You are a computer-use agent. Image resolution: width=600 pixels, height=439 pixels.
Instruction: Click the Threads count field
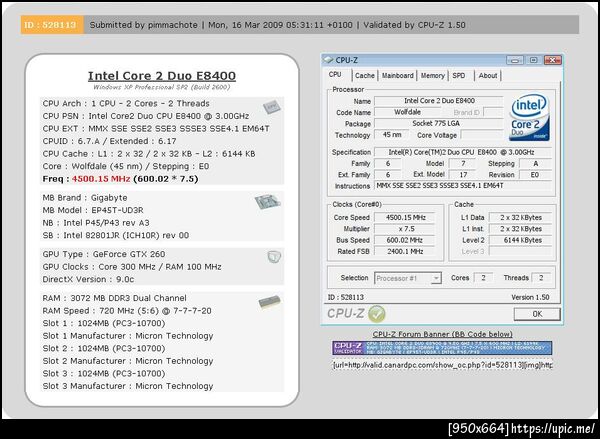(541, 278)
